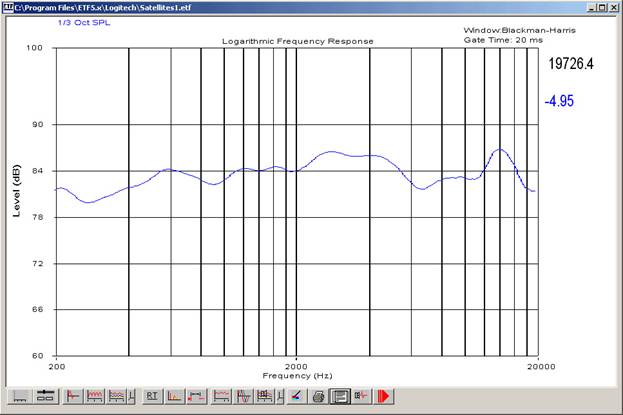Click the icon just left of play arrow
Screen dimensions: 623x415
pos(362,396)
